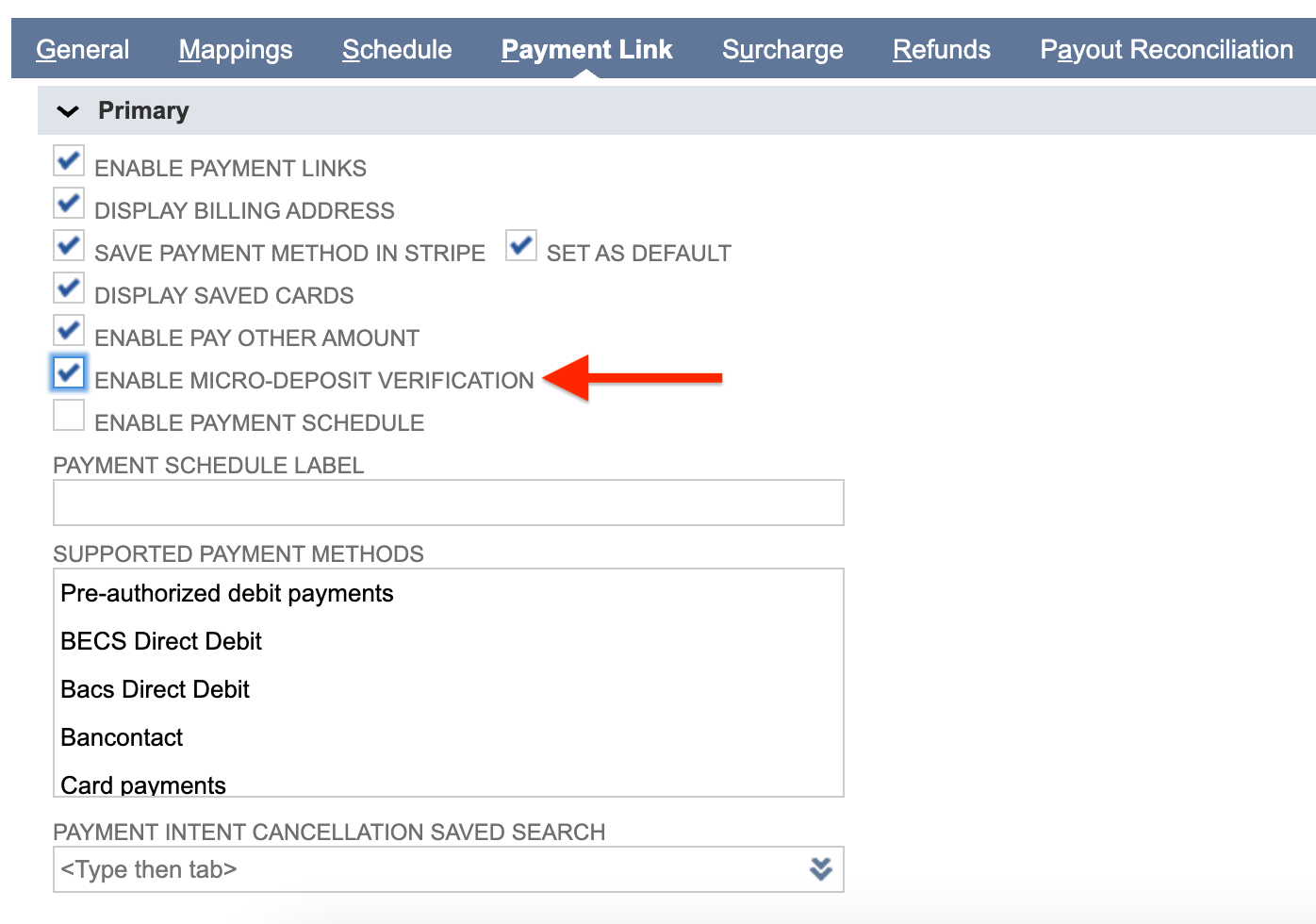The image size is (1316, 924).
Task: Uncheck ENABLE PAYMENT LINKS
Action: (x=68, y=160)
